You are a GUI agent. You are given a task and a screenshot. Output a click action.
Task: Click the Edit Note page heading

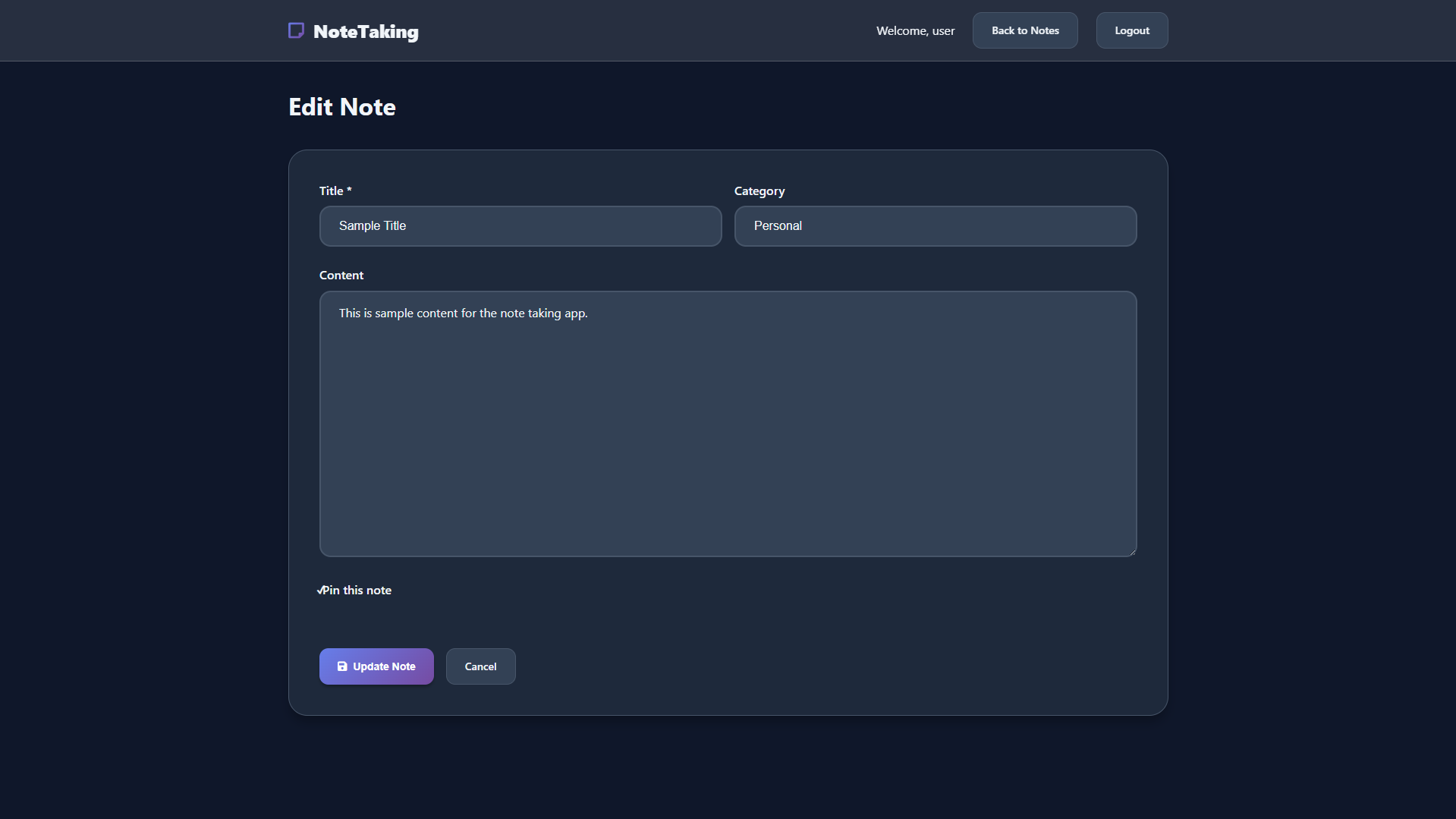(341, 107)
